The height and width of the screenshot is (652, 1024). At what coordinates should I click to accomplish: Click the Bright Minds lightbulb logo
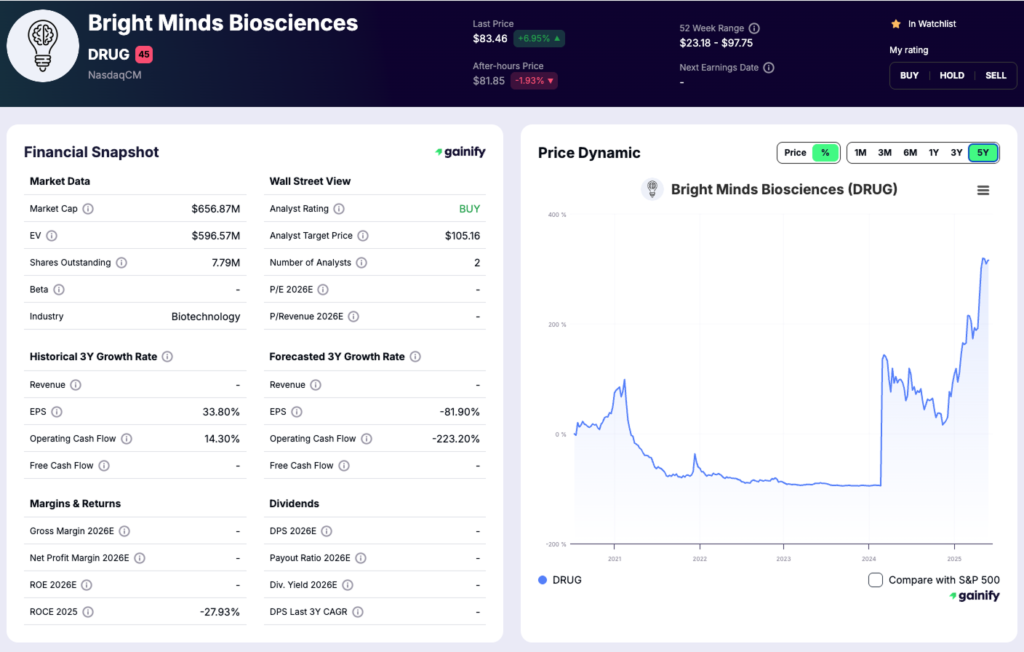click(41, 46)
